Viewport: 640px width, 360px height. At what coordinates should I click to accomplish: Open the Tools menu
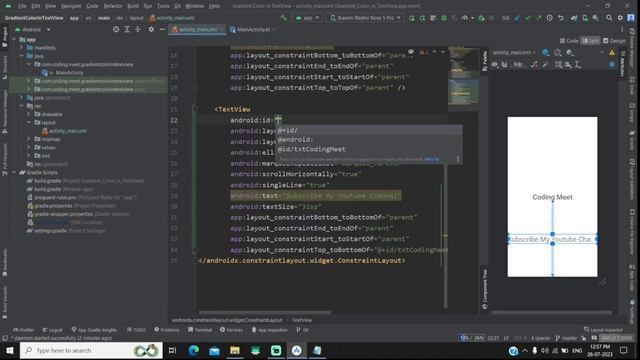(x=163, y=6)
